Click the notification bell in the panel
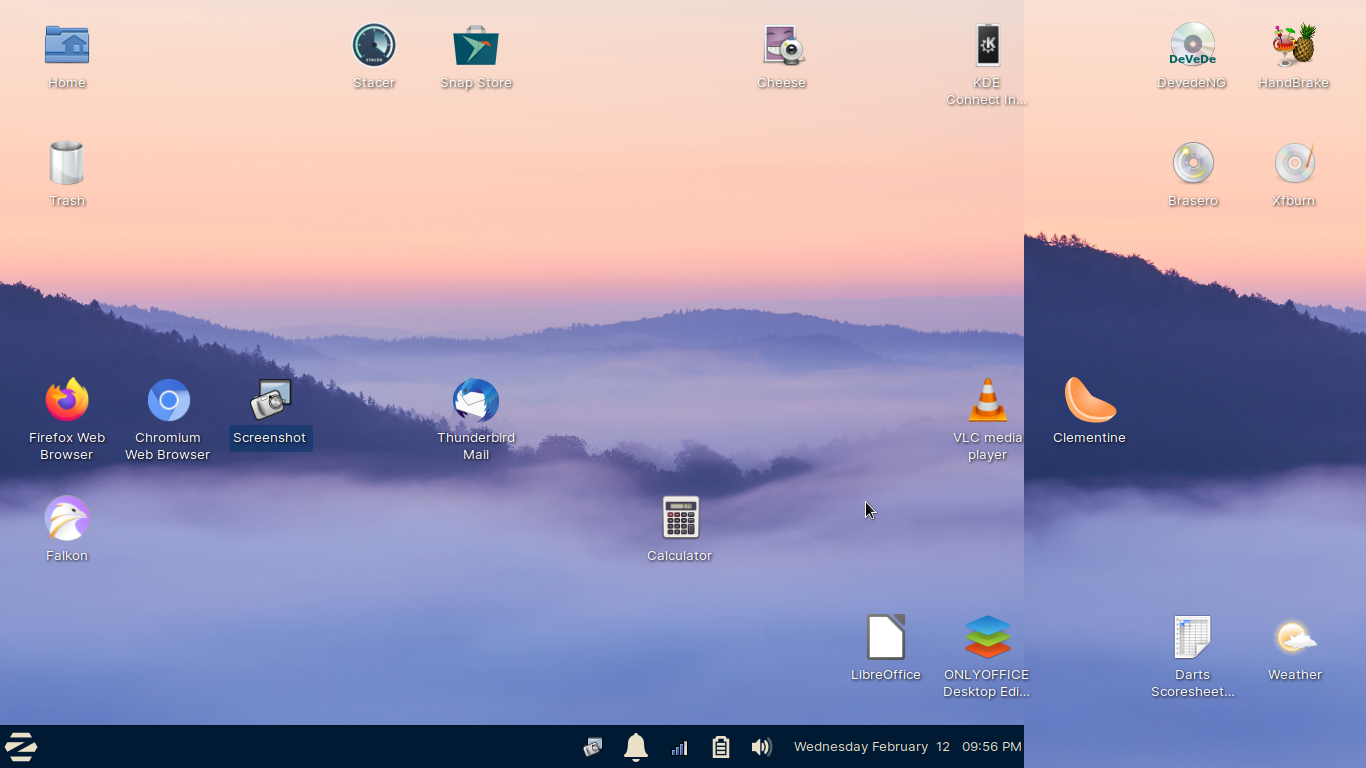1366x768 pixels. coord(636,747)
